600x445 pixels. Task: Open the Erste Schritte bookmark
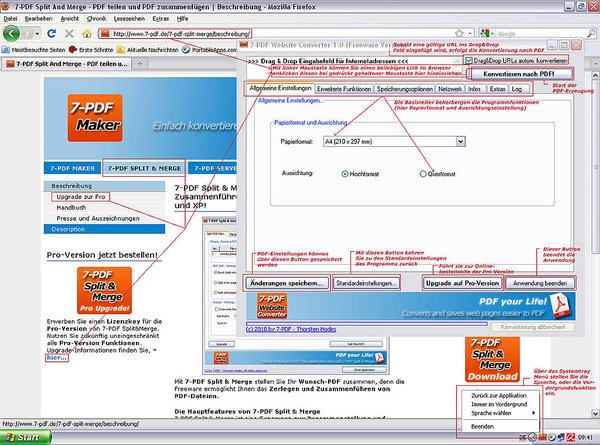click(91, 50)
